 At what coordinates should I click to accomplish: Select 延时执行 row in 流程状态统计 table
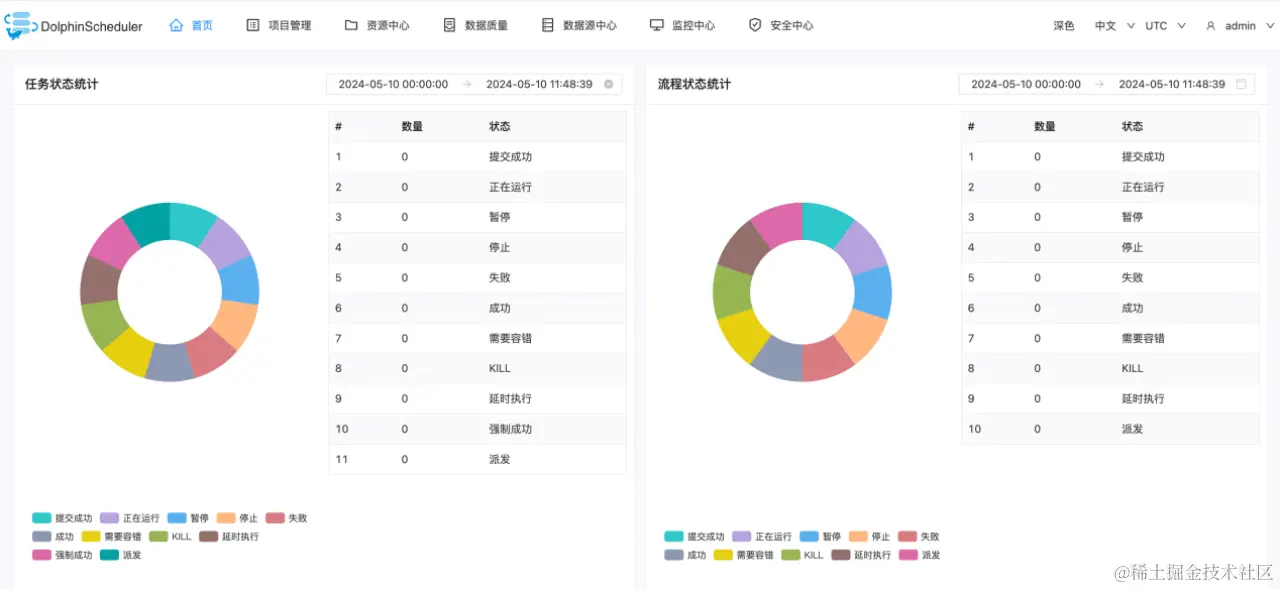click(1110, 399)
